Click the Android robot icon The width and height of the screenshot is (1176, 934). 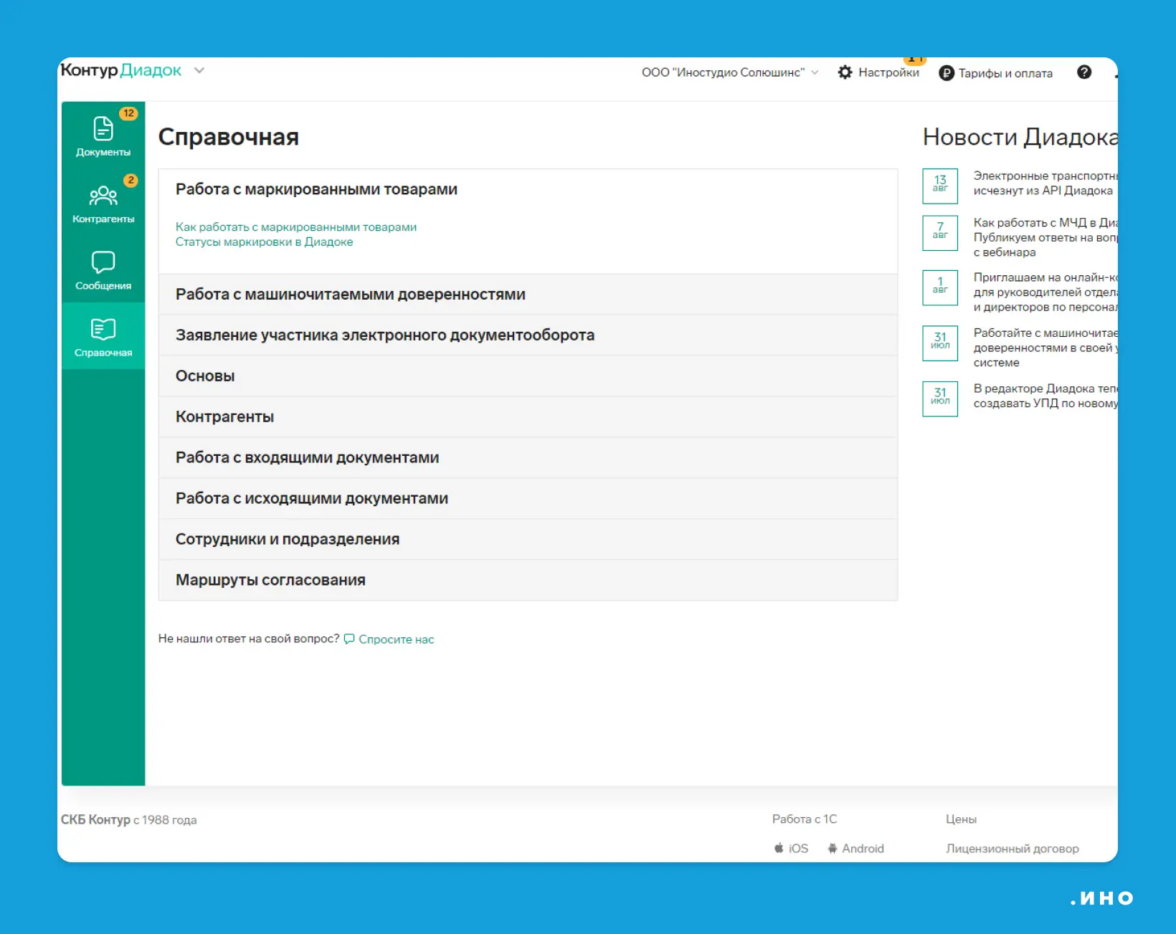[832, 848]
